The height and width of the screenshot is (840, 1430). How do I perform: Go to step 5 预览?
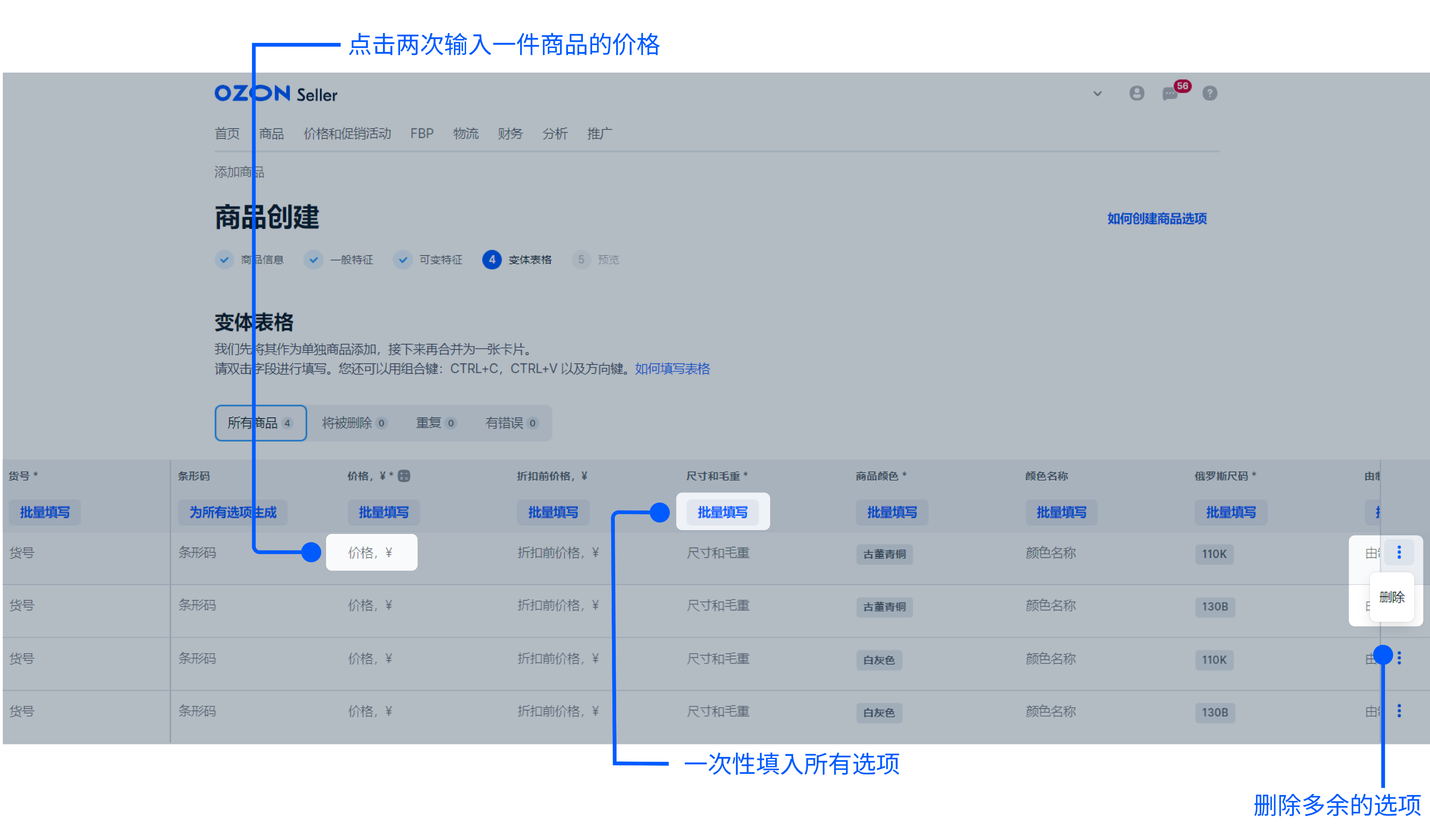(595, 260)
